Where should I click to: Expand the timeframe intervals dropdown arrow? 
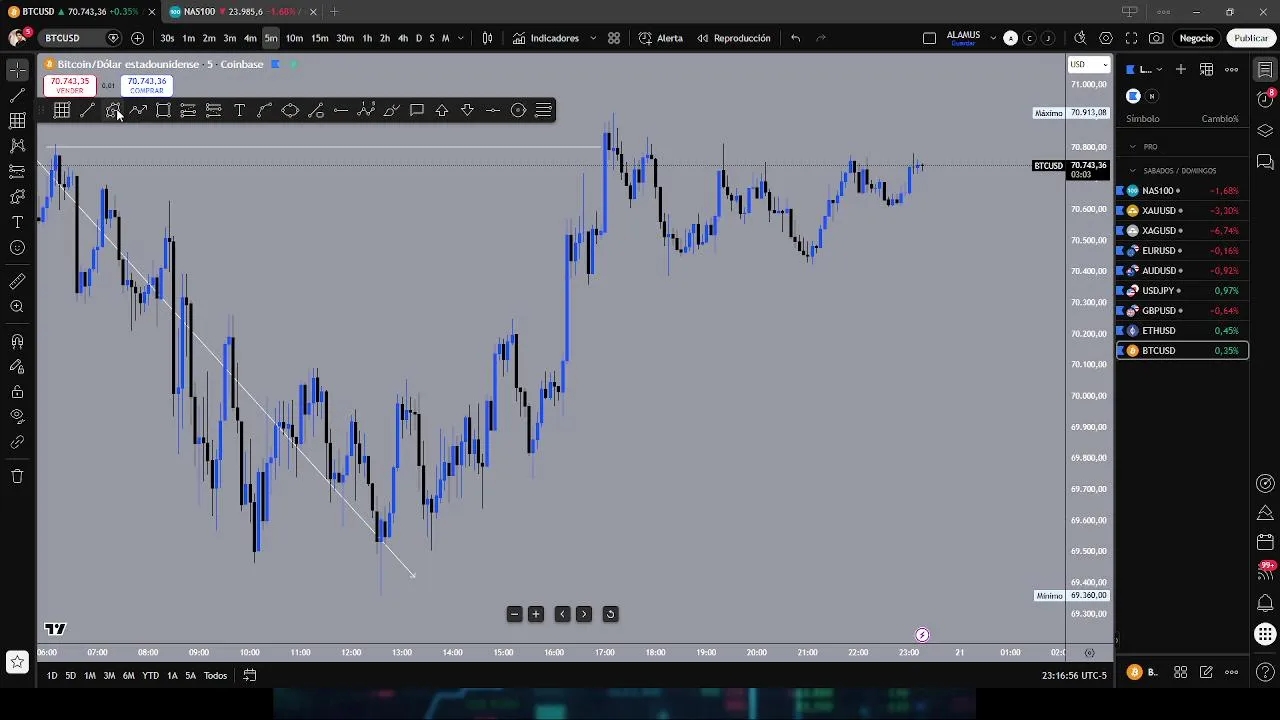coord(460,38)
